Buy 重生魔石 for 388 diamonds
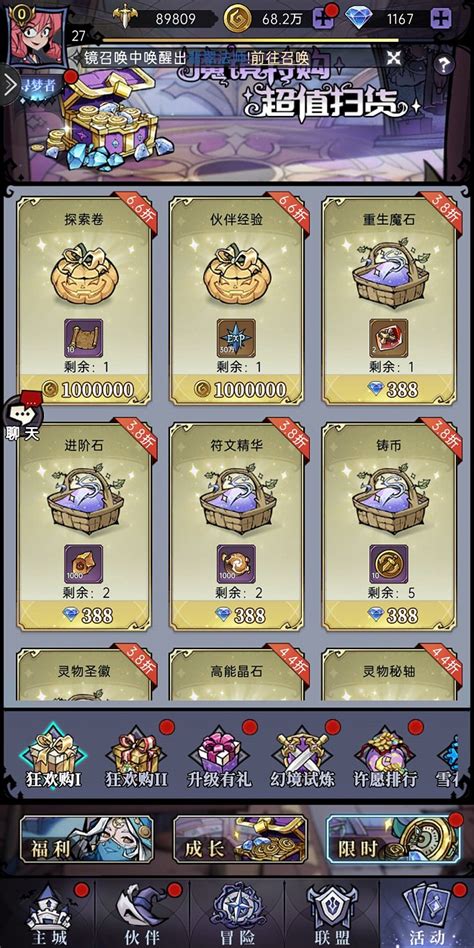474x948 pixels. click(x=389, y=389)
